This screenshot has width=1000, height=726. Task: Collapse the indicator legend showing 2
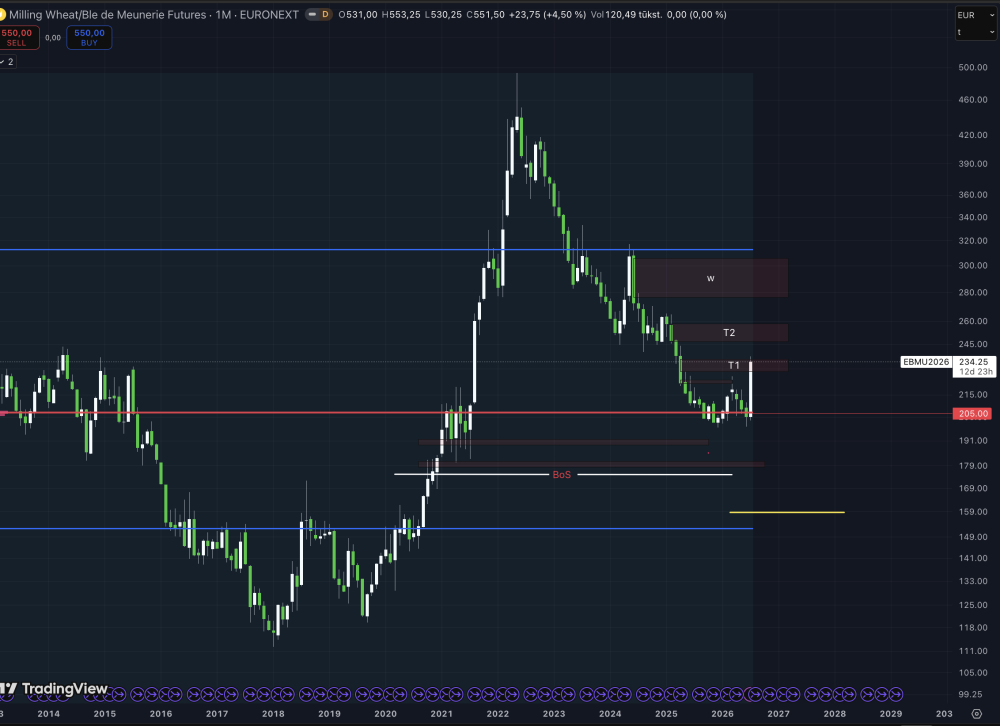pos(7,62)
